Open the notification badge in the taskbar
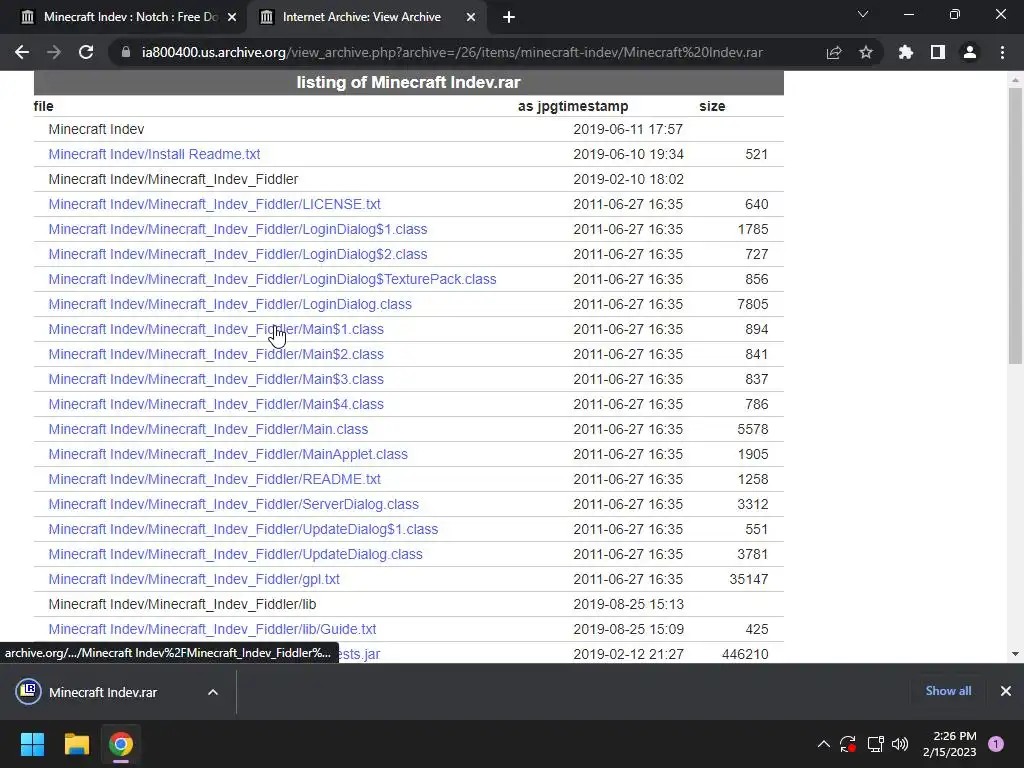 [x=996, y=744]
